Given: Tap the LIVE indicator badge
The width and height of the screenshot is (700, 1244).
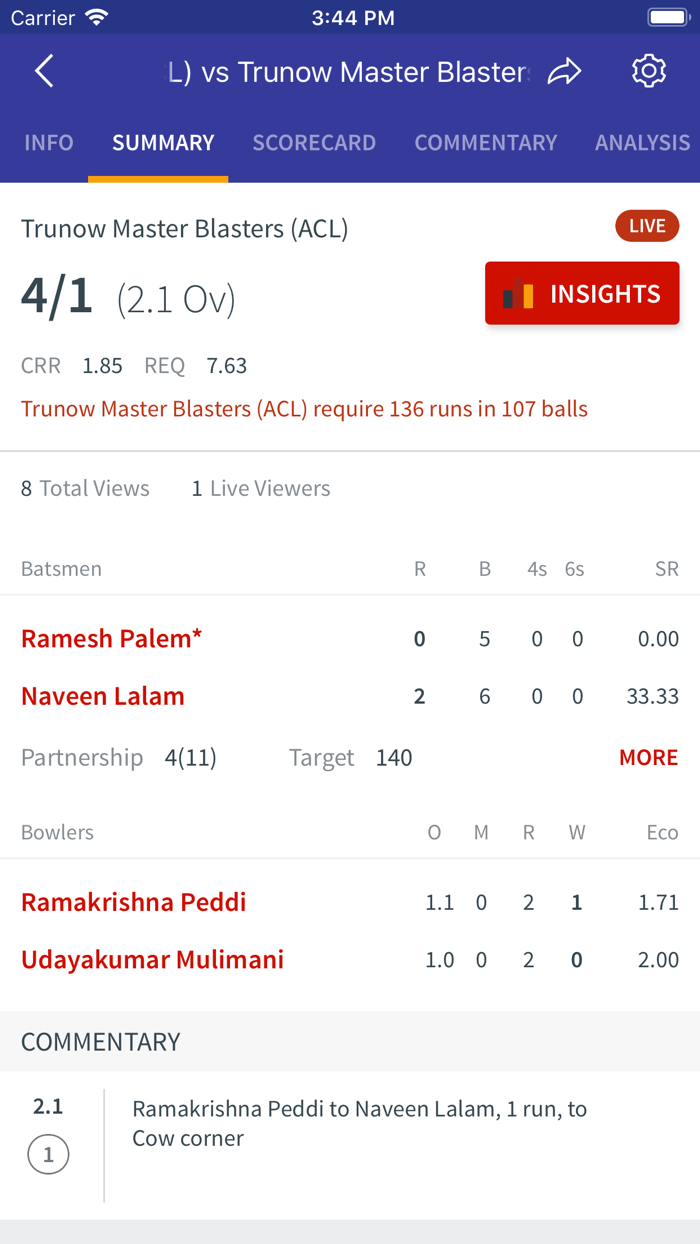Looking at the screenshot, I should coord(646,225).
